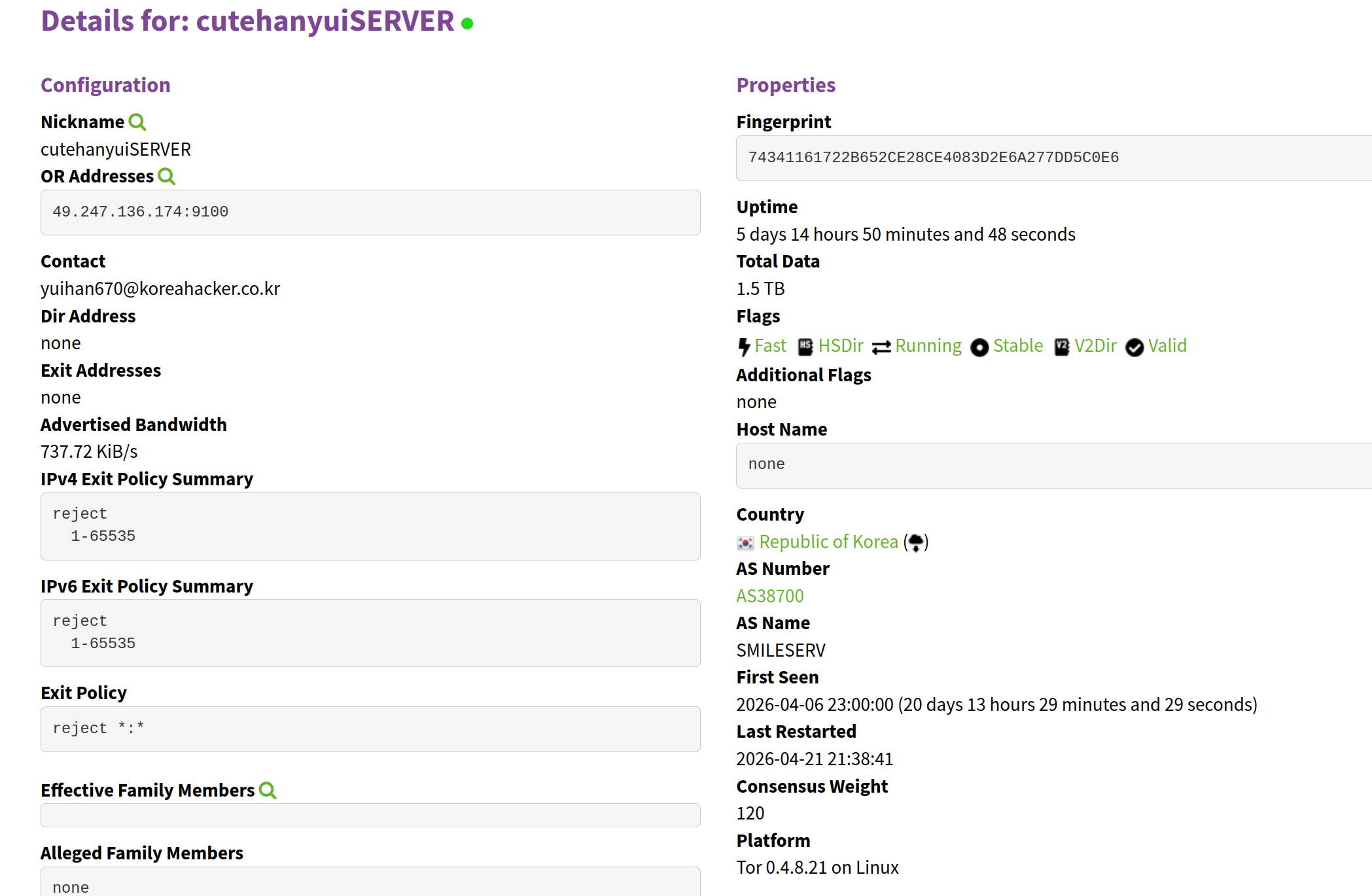Click the OR Addresses search magnifier icon

167,177
